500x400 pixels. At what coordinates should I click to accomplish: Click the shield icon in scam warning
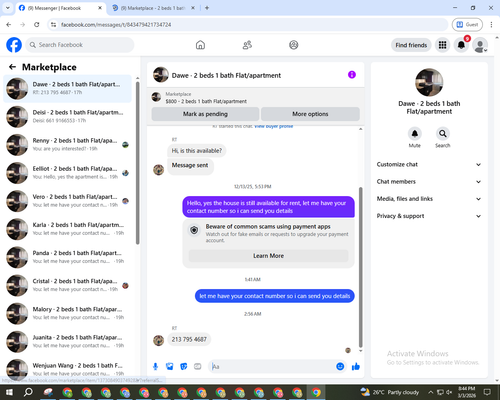tap(194, 230)
